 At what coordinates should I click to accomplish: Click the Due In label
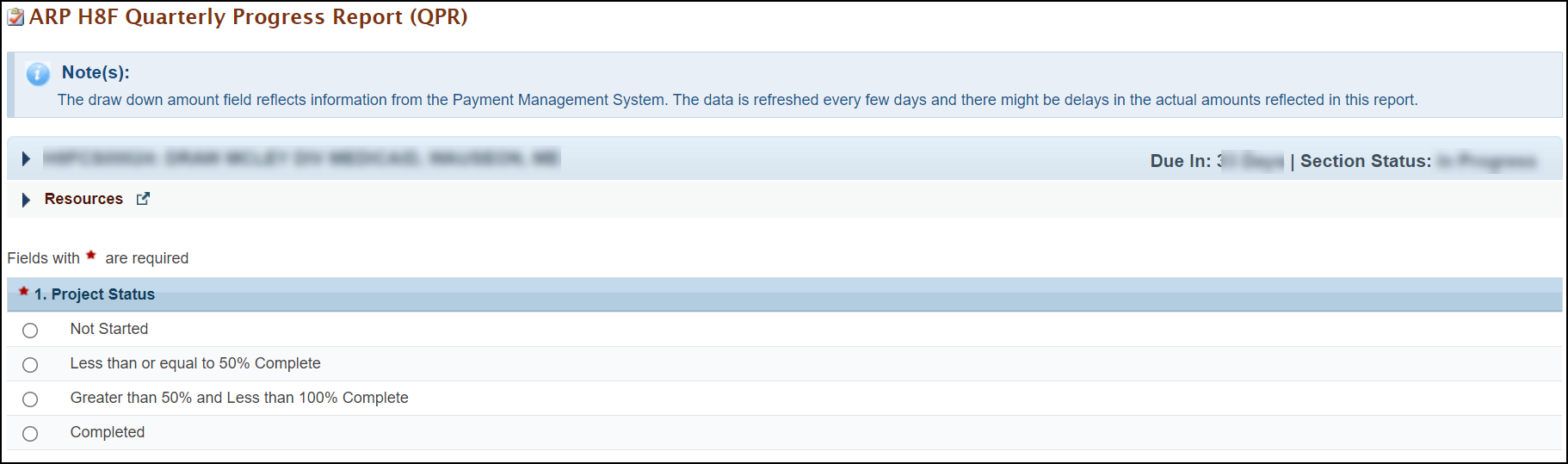[1181, 161]
